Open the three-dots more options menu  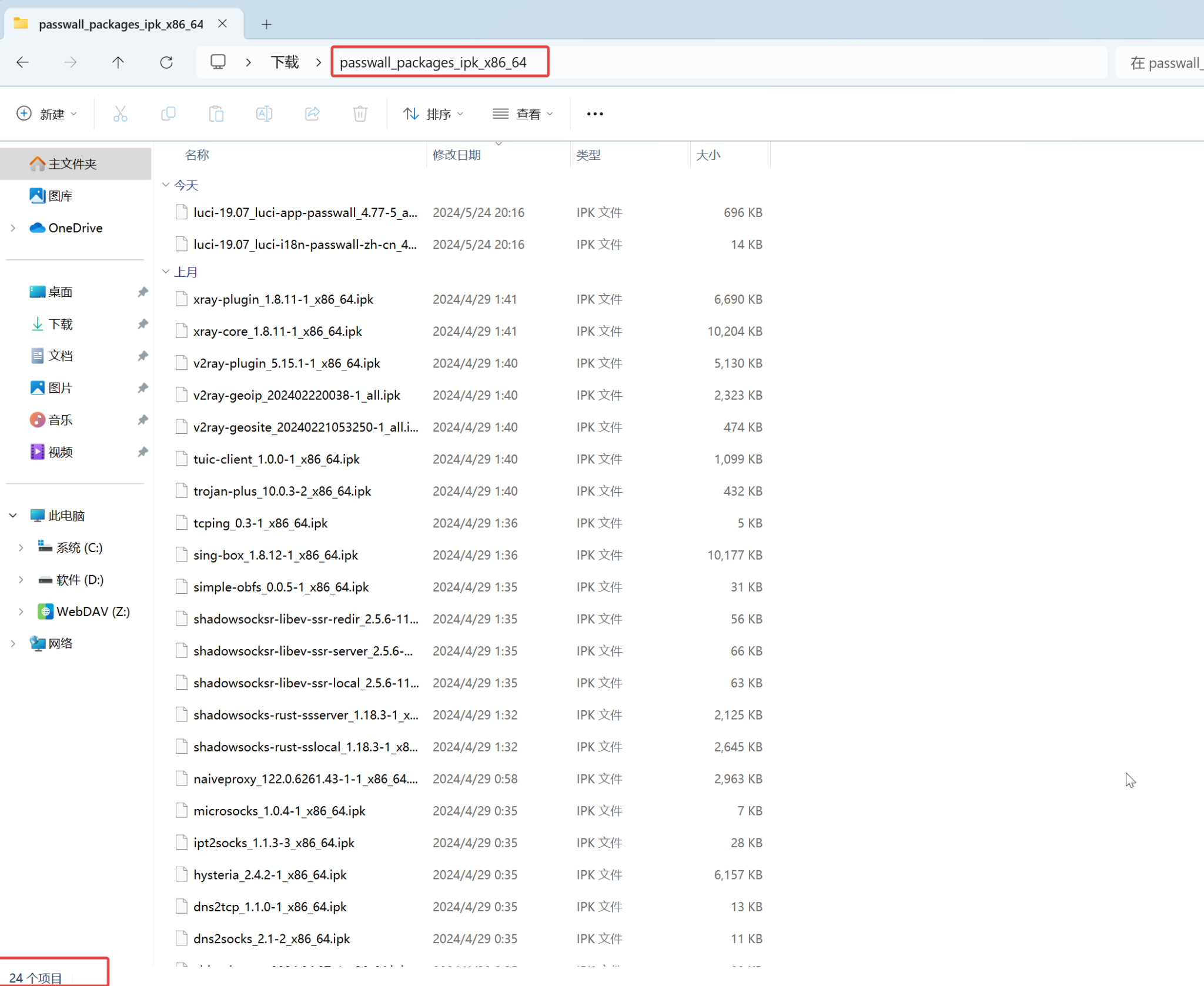coord(594,113)
